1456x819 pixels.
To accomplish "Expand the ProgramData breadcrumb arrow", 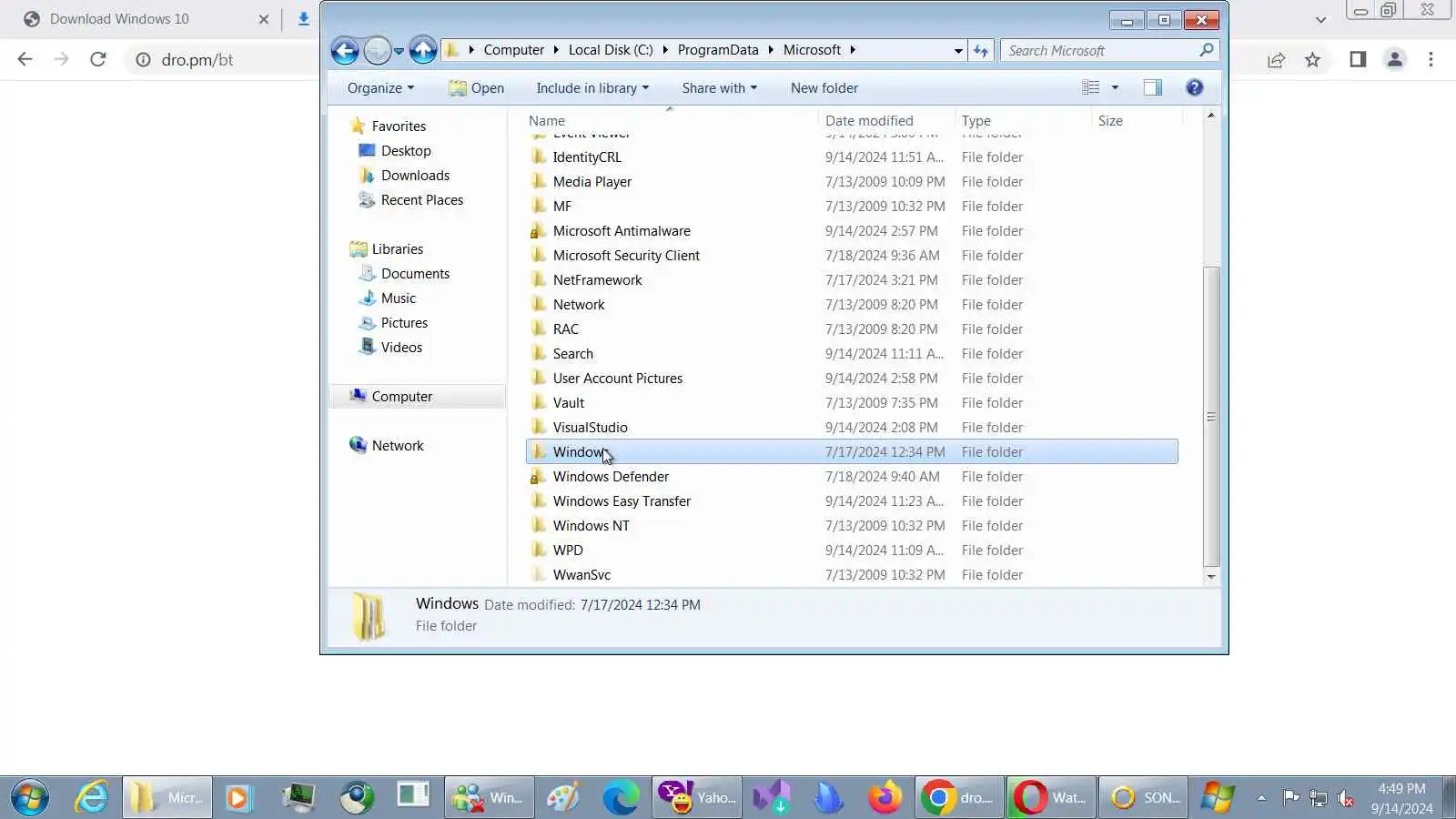I will pos(771,50).
